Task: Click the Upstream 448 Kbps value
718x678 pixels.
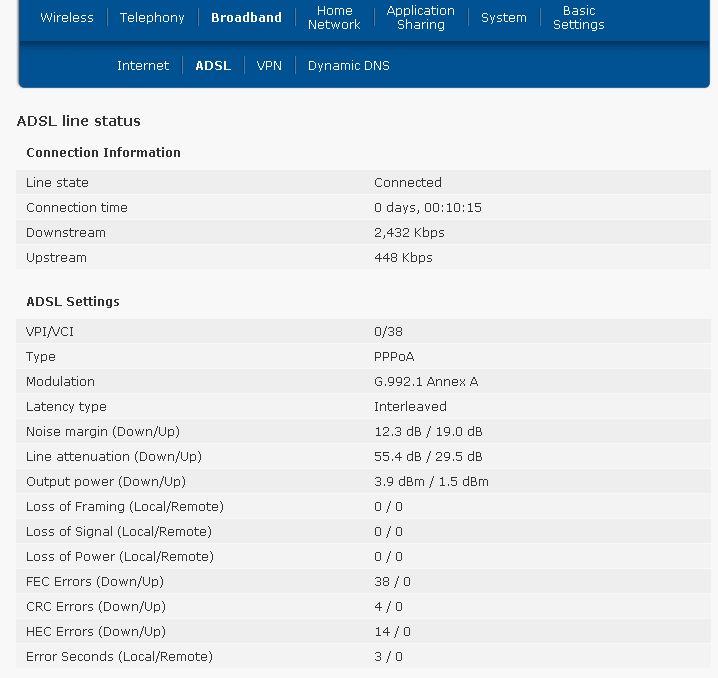Action: pos(403,258)
